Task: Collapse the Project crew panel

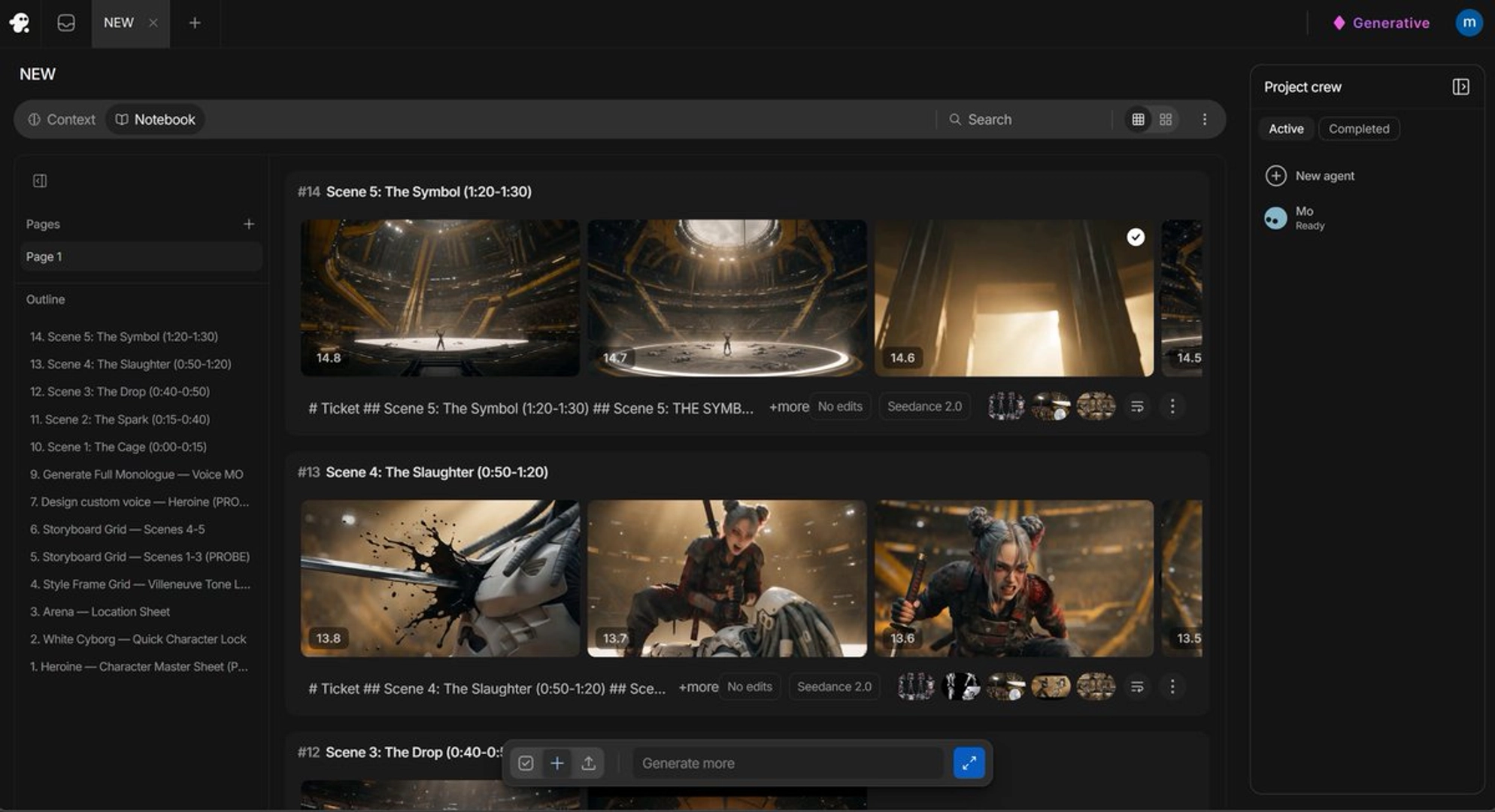Action: (1460, 86)
